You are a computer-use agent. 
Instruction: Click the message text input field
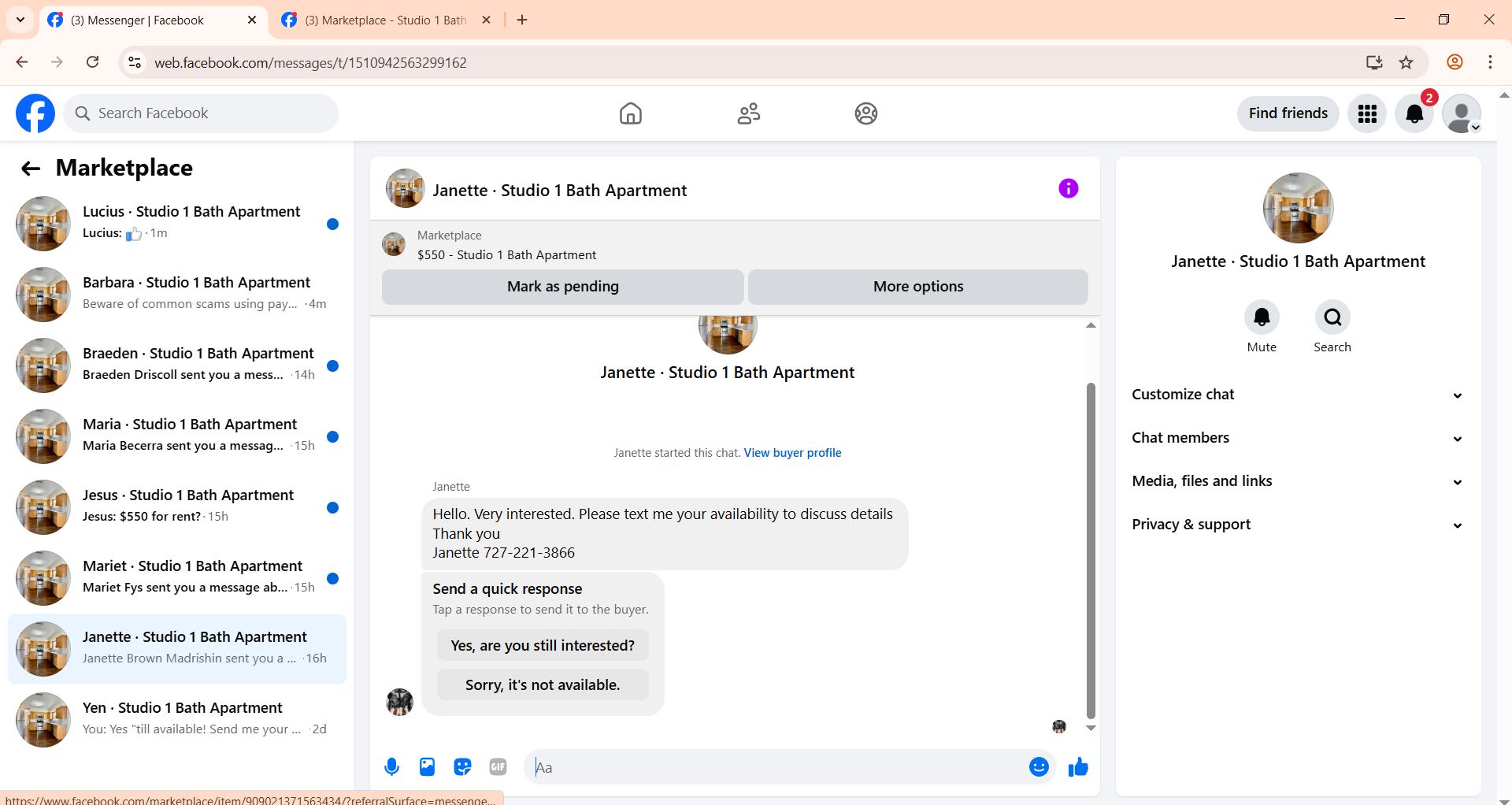776,766
